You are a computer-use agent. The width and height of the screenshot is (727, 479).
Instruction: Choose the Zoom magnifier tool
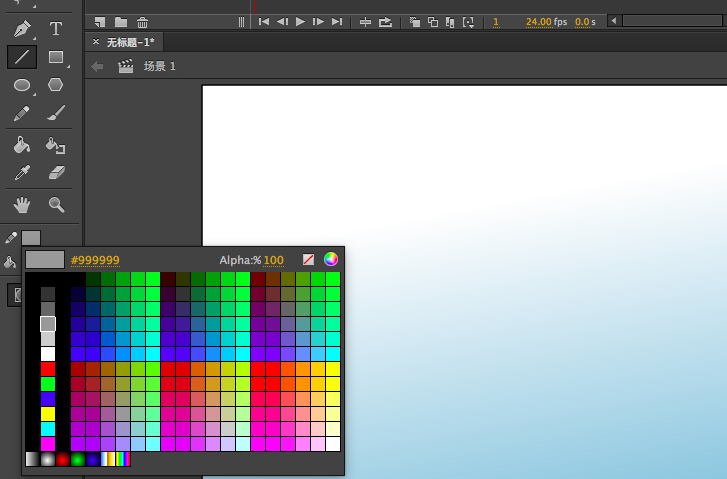pyautogui.click(x=56, y=204)
